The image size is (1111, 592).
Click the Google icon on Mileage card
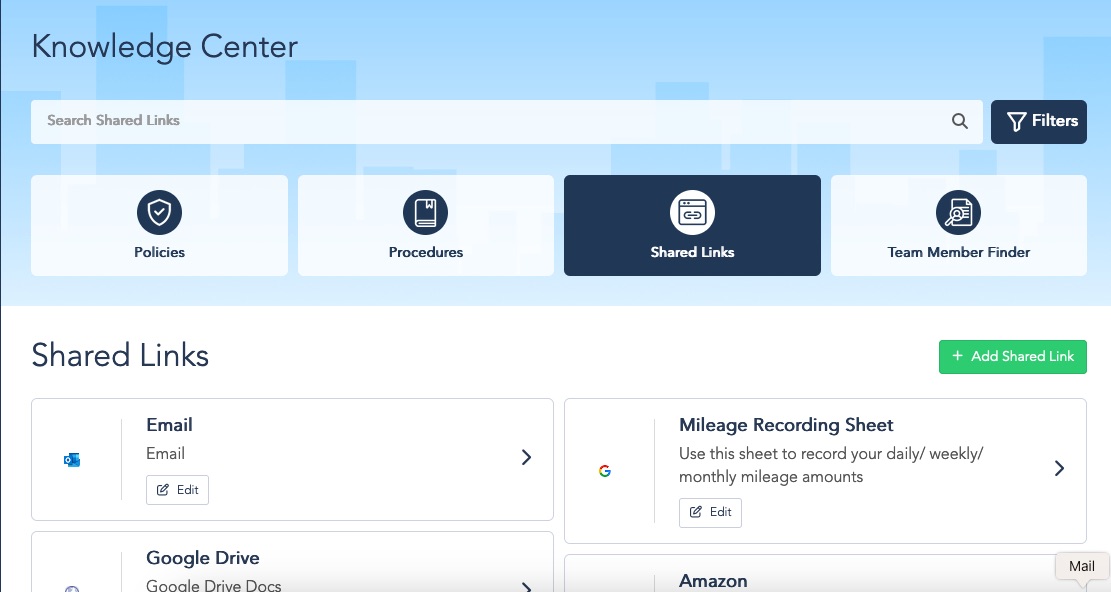(x=604, y=471)
